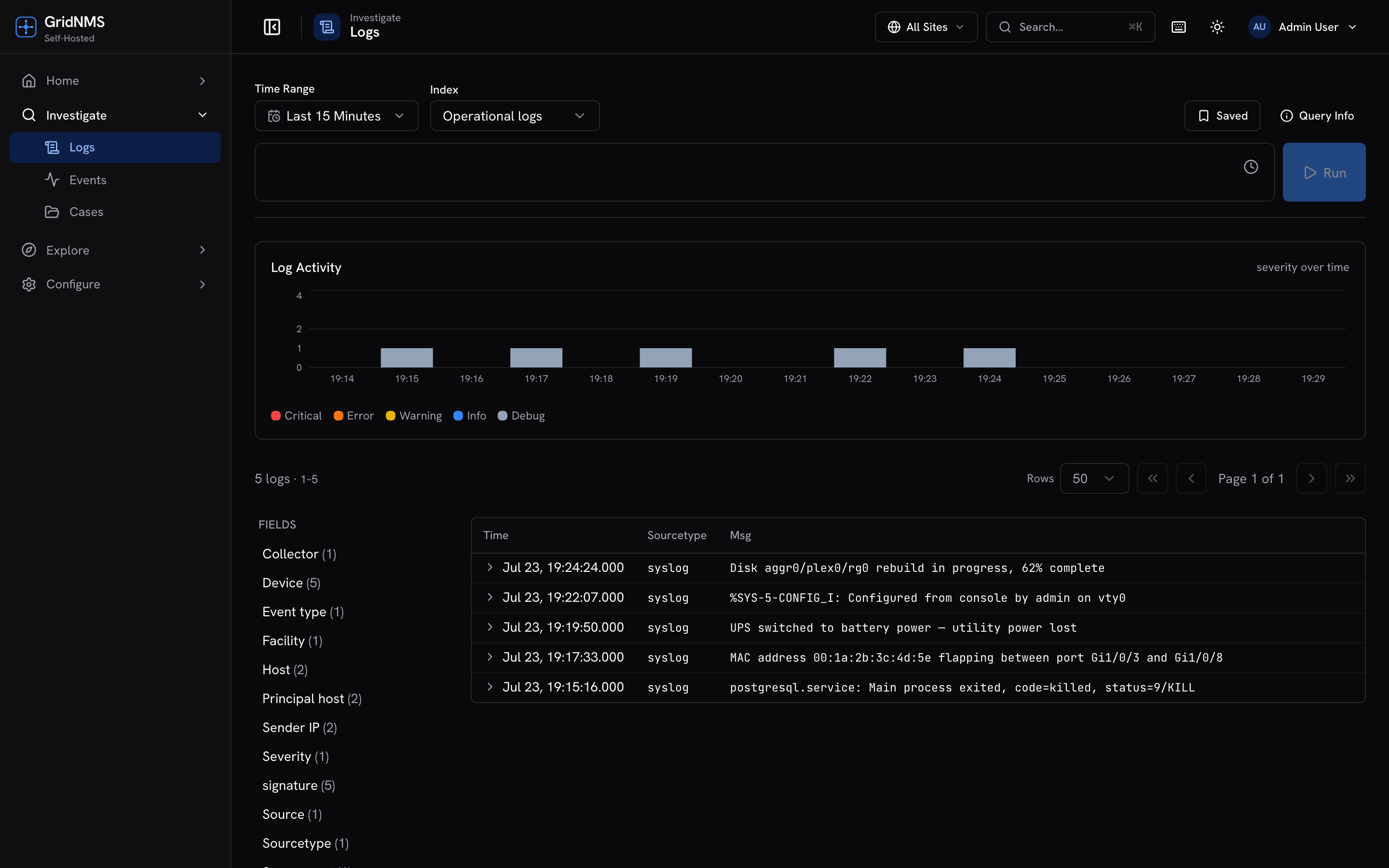Click the 19:24 bar in Log Activity chart

click(x=989, y=358)
